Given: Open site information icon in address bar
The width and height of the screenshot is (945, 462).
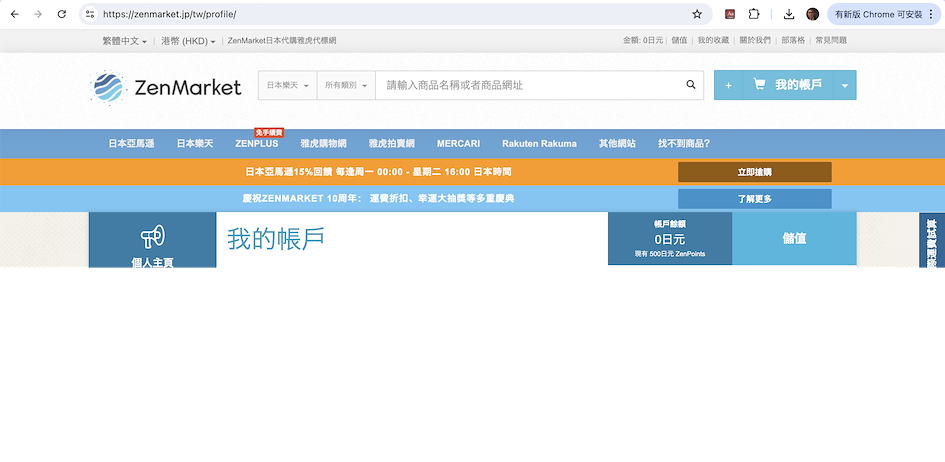Looking at the screenshot, I should tap(90, 14).
